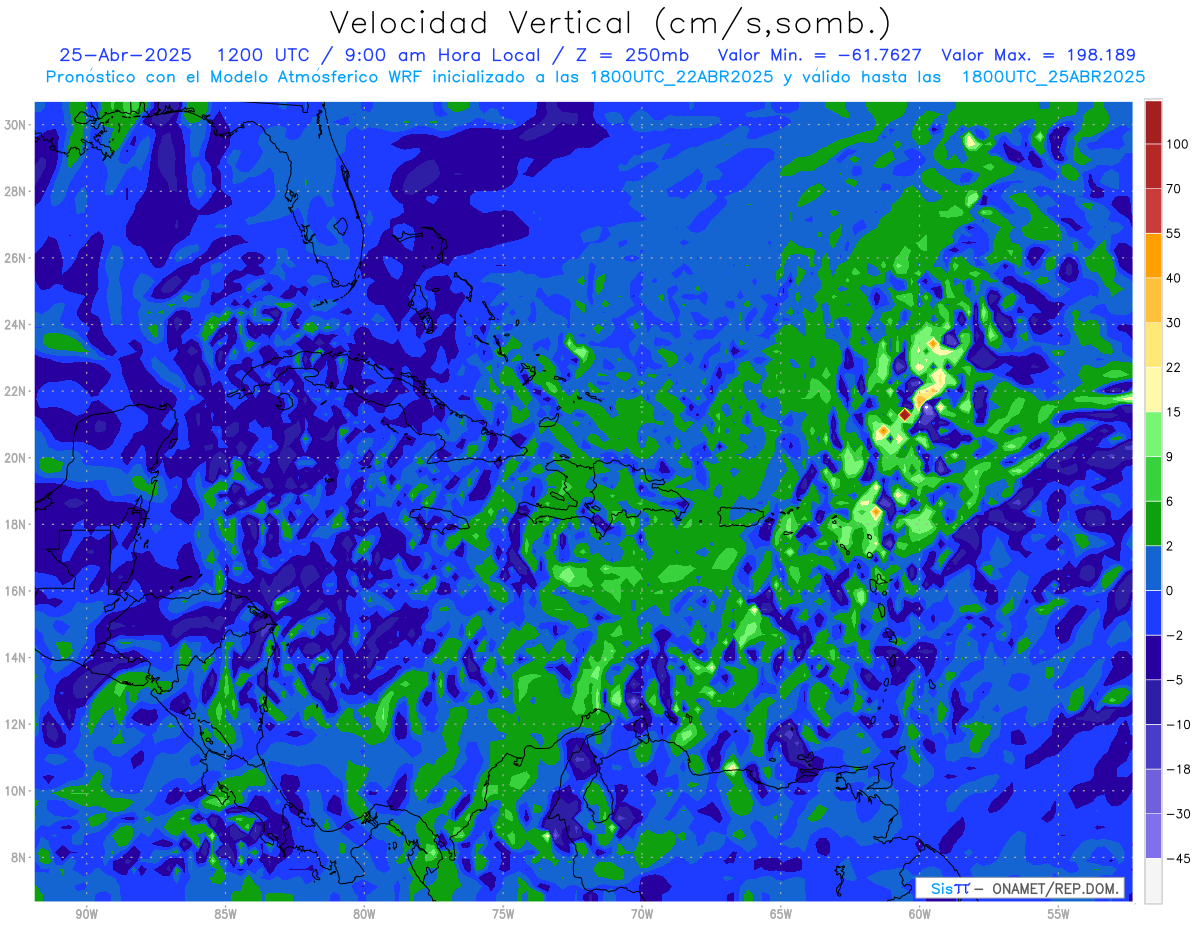Click the "16N" latitude label
The height and width of the screenshot is (927, 1200).
coord(17,591)
